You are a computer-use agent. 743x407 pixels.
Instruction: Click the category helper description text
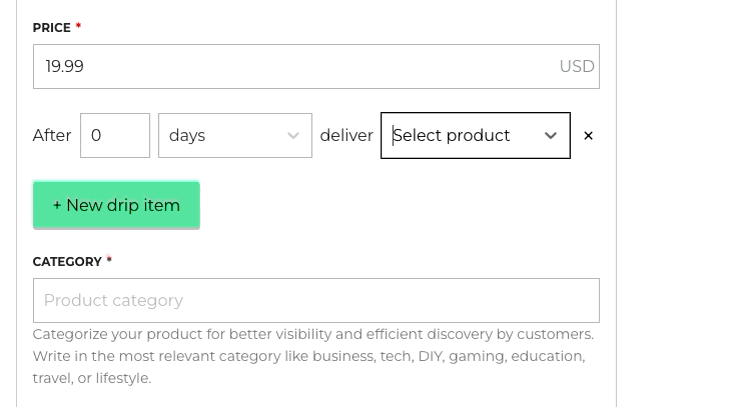tap(312, 356)
